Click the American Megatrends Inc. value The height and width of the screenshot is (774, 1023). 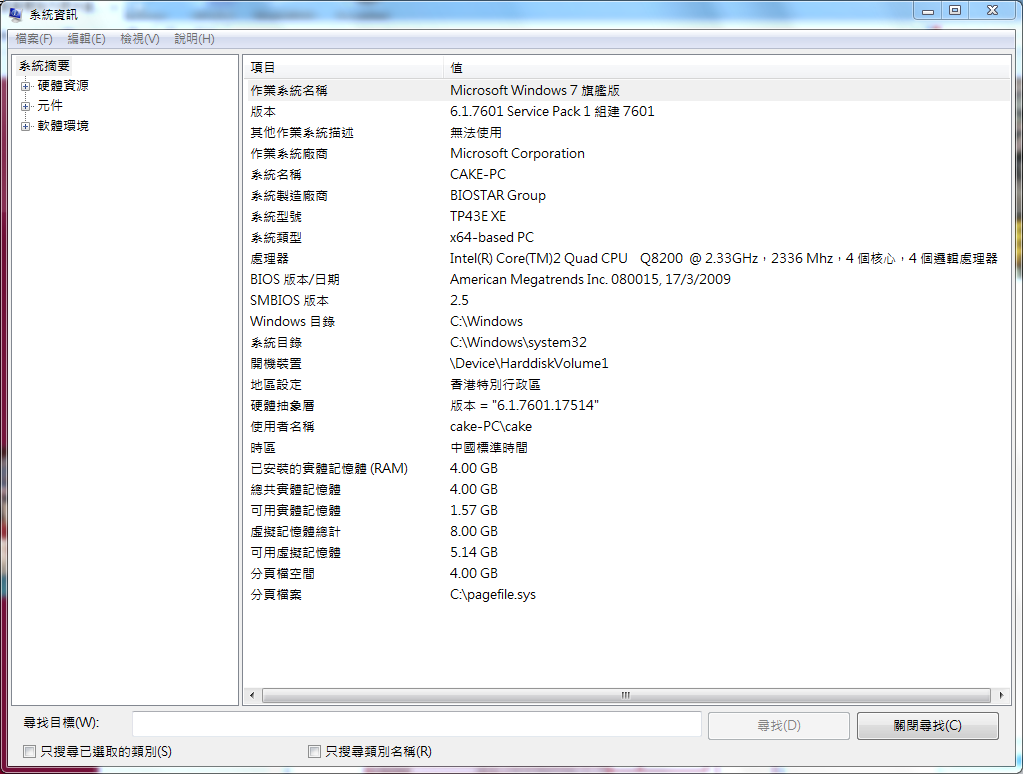[x=590, y=279]
